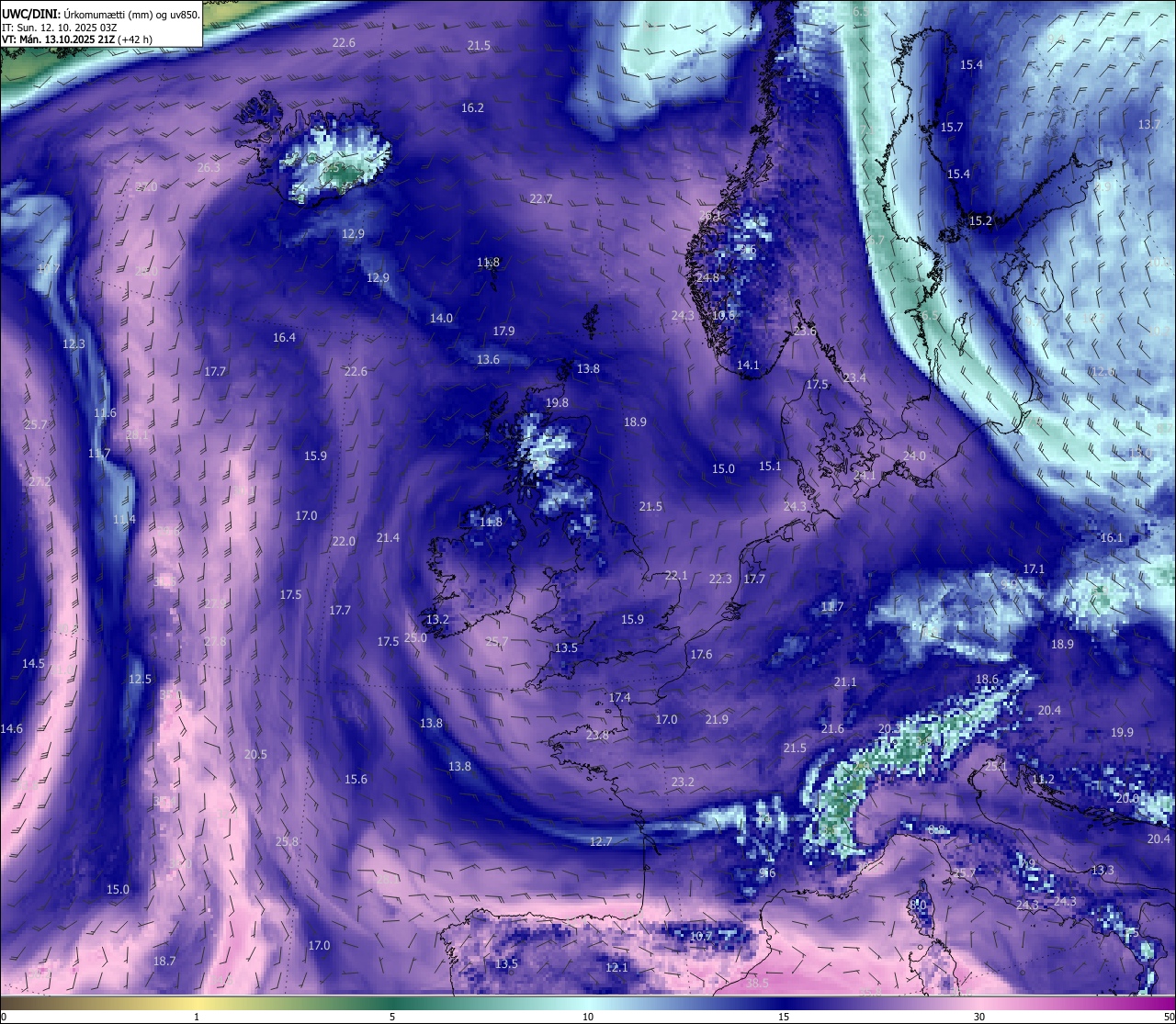Image resolution: width=1176 pixels, height=1024 pixels.
Task: Click the 14.6 map value
Action: point(11,728)
